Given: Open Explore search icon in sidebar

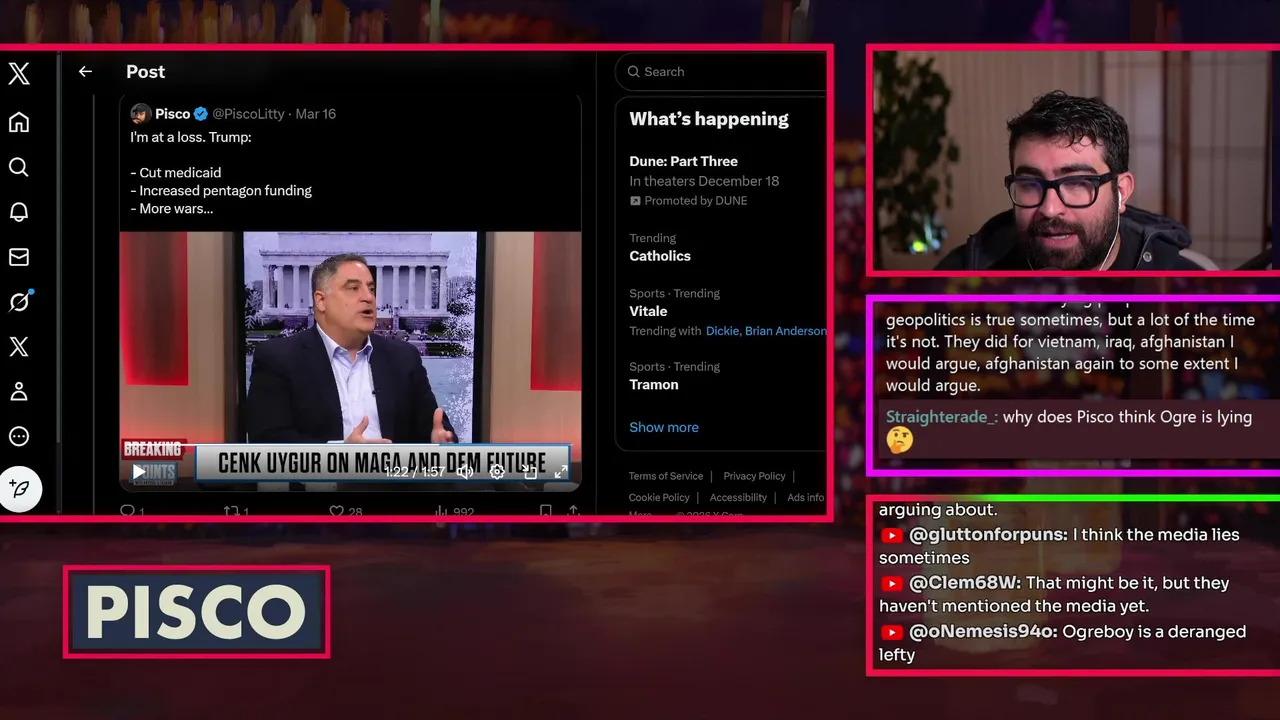Looking at the screenshot, I should pyautogui.click(x=19, y=167).
